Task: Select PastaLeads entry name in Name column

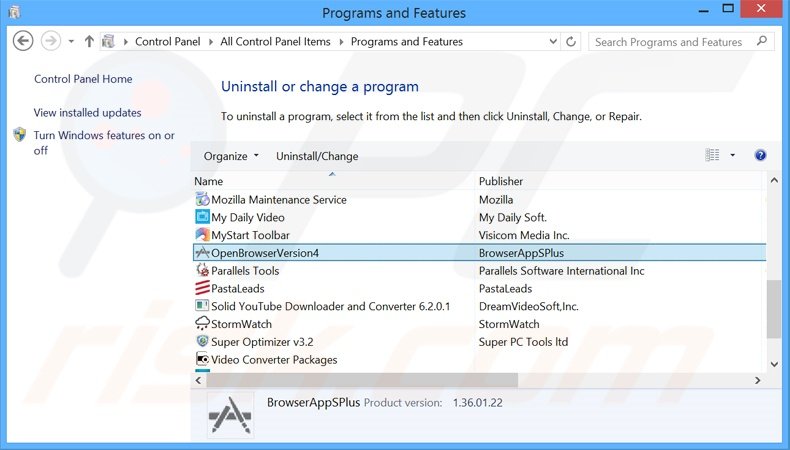Action: 238,289
